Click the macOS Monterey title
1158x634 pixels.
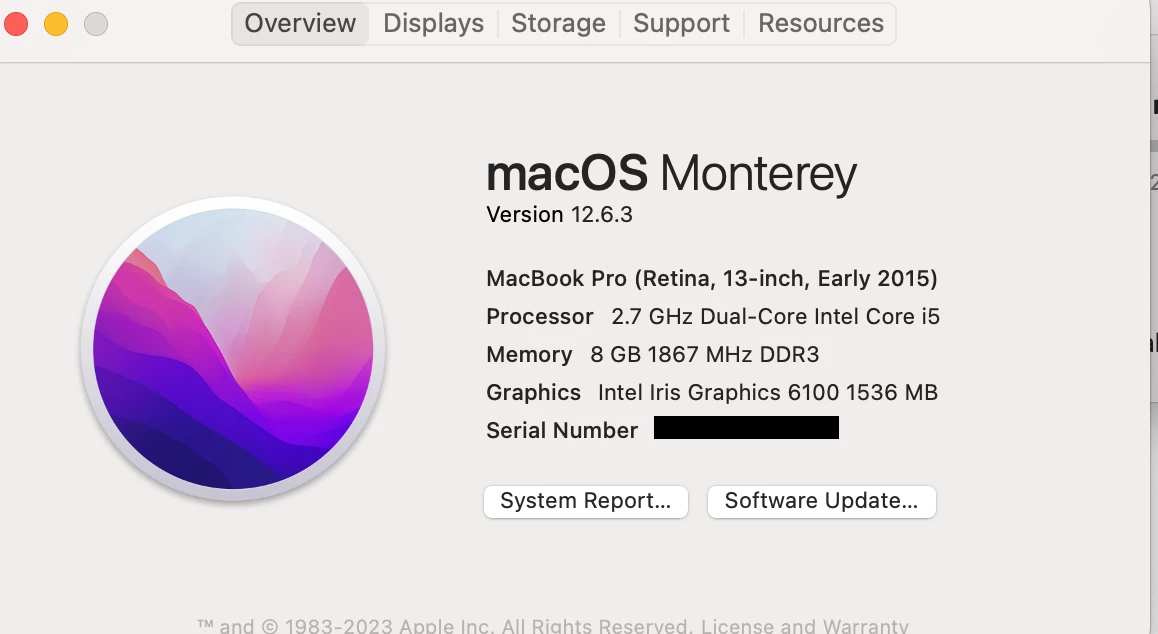coord(671,174)
